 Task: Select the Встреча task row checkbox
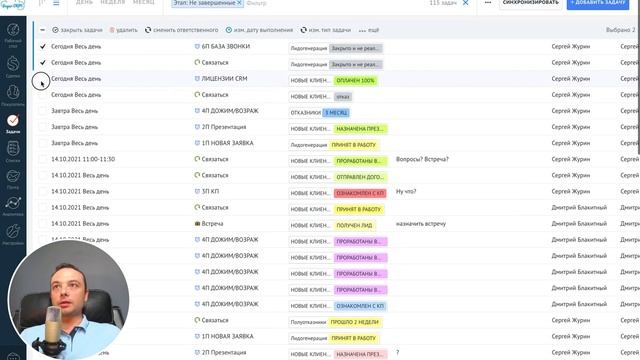pos(42,224)
